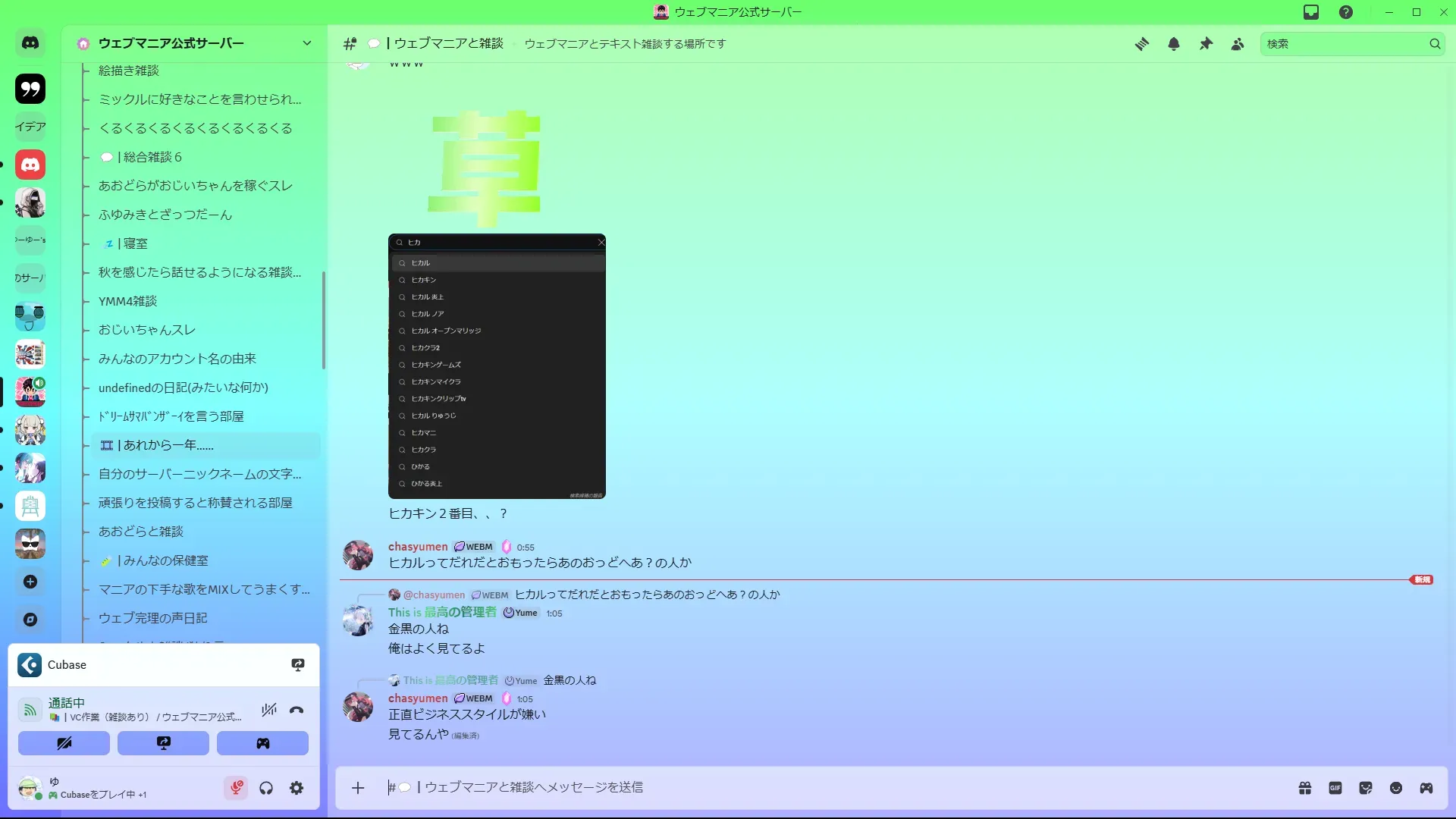The image size is (1456, 819).
Task: Click the notification bell icon
Action: [x=1174, y=44]
